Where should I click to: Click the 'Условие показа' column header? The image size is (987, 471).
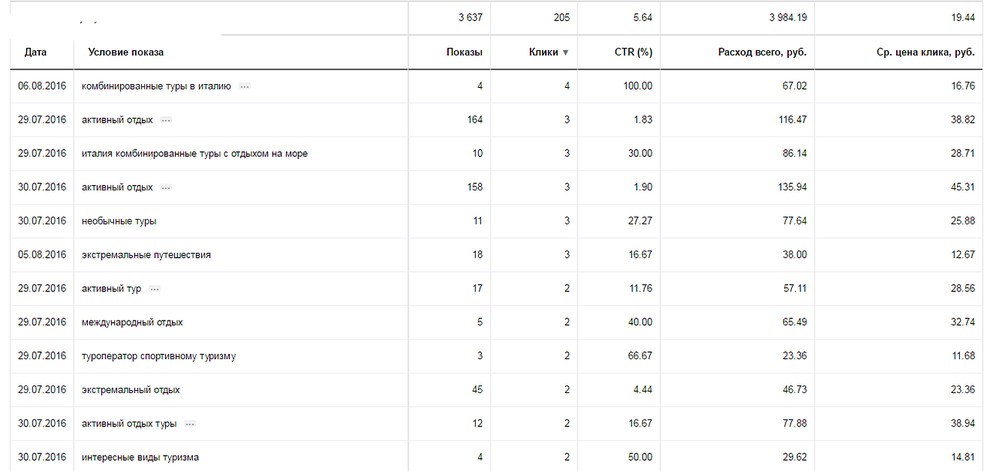(x=126, y=52)
